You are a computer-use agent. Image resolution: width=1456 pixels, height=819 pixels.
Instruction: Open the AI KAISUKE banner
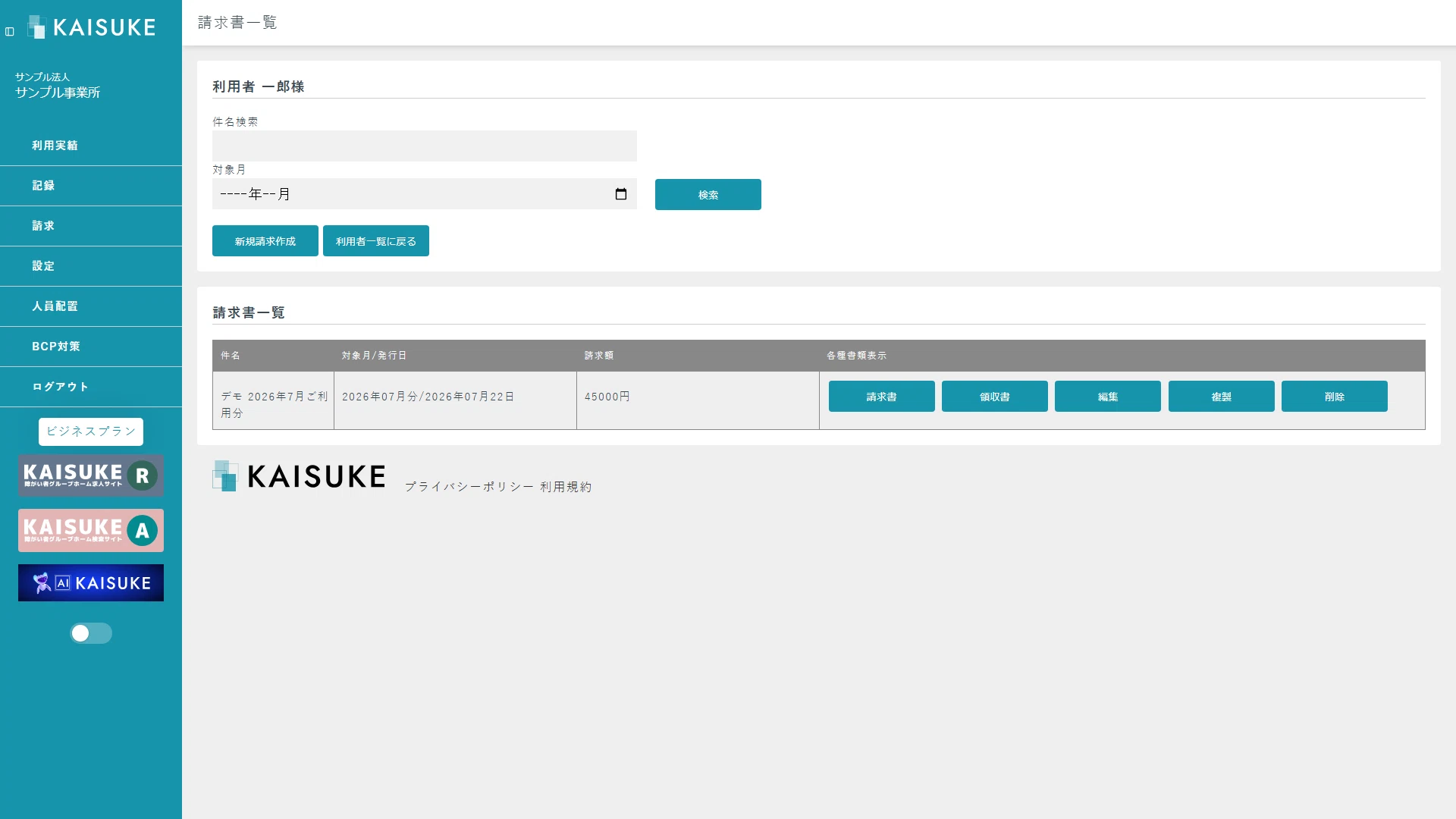91,582
